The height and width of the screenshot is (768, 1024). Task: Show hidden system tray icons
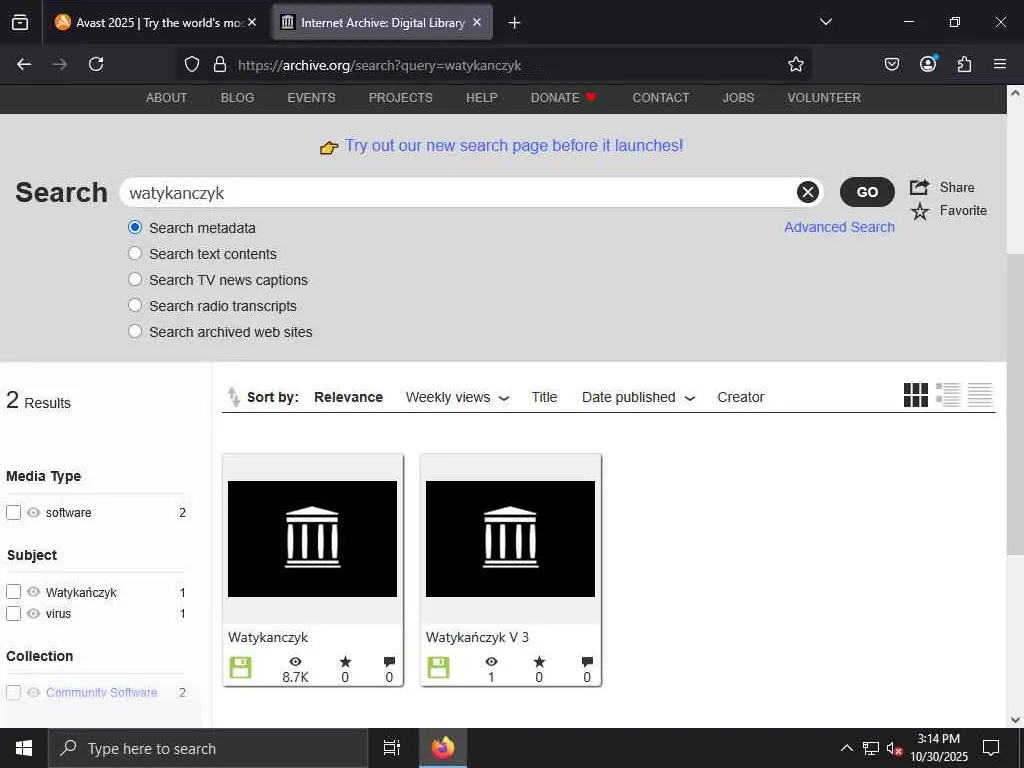[846, 748]
